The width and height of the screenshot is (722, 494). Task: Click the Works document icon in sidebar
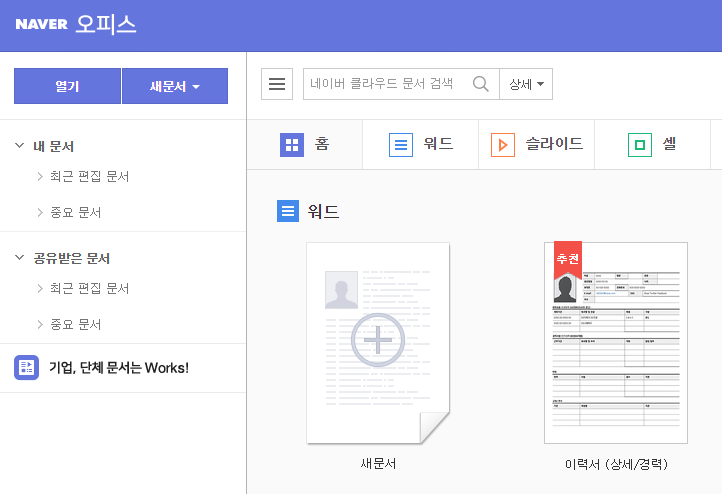click(26, 367)
